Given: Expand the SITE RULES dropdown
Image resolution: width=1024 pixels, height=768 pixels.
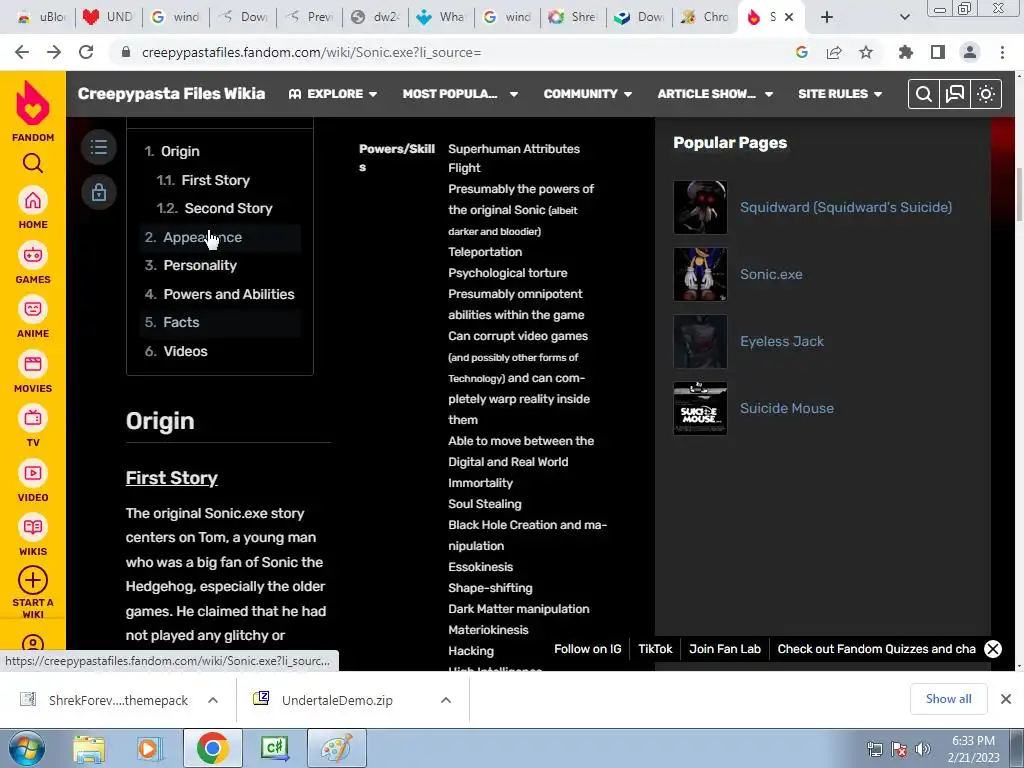Looking at the screenshot, I should tap(840, 94).
